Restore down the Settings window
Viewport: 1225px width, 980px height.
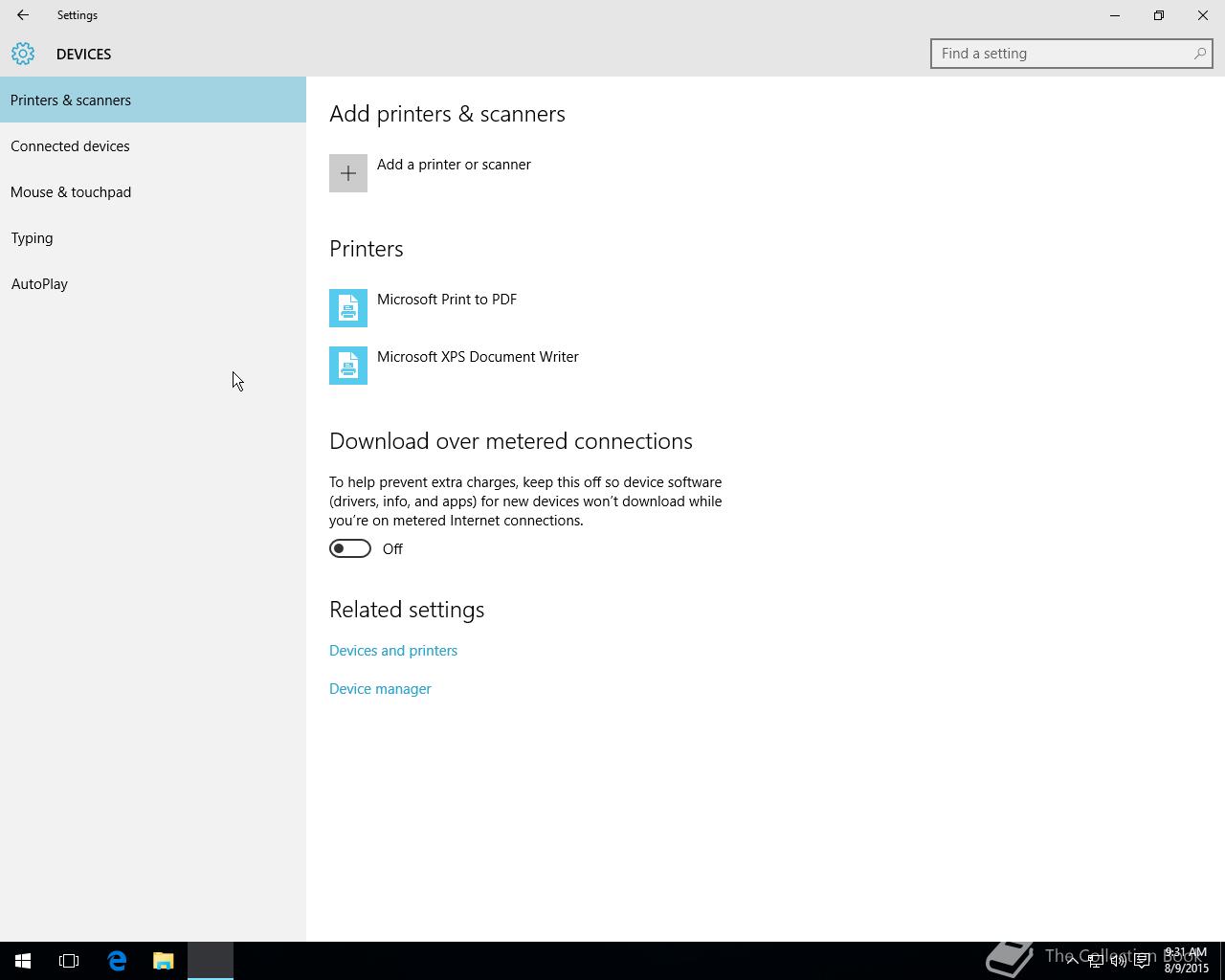[1159, 15]
